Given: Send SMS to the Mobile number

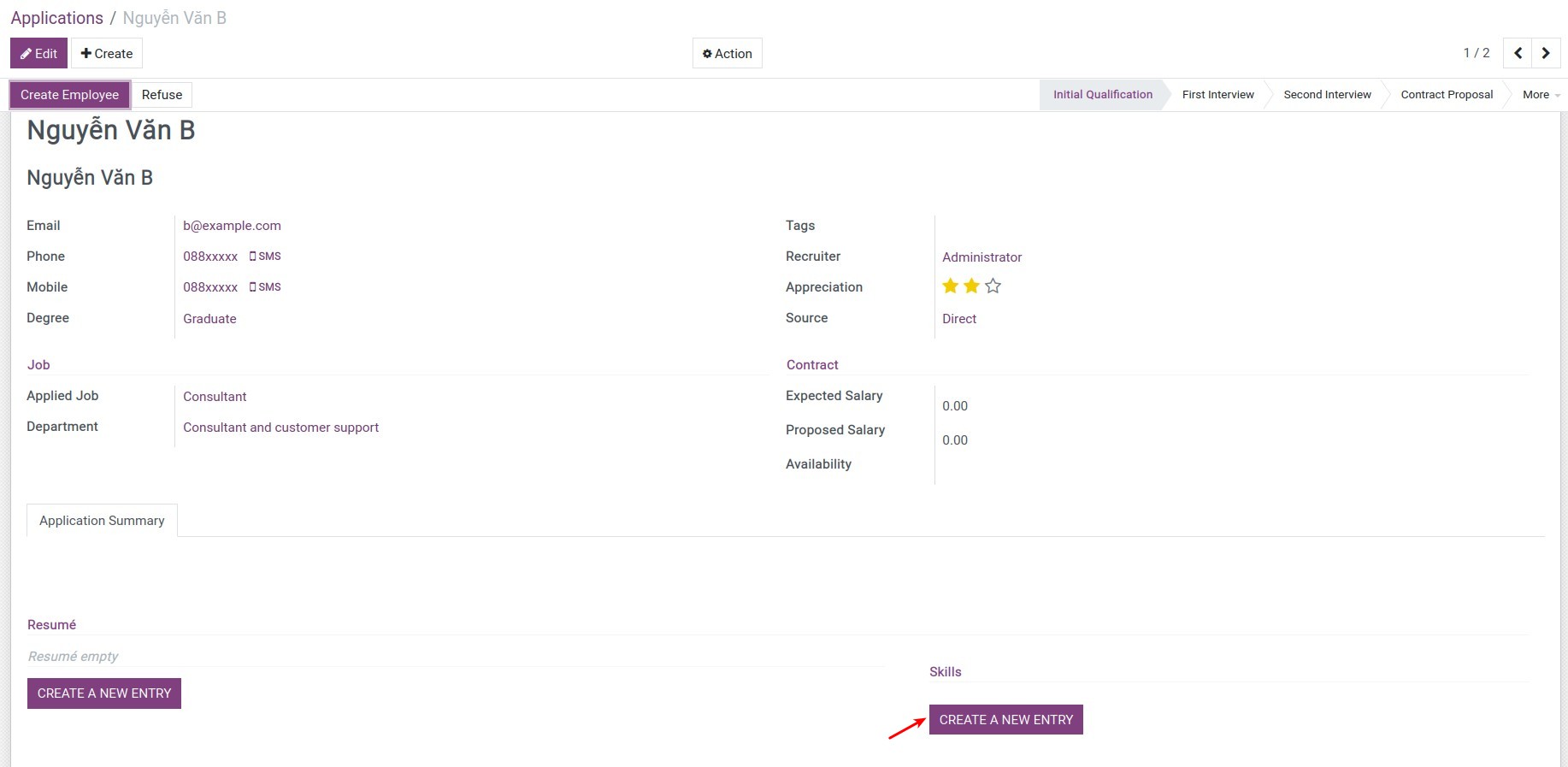Looking at the screenshot, I should point(265,287).
